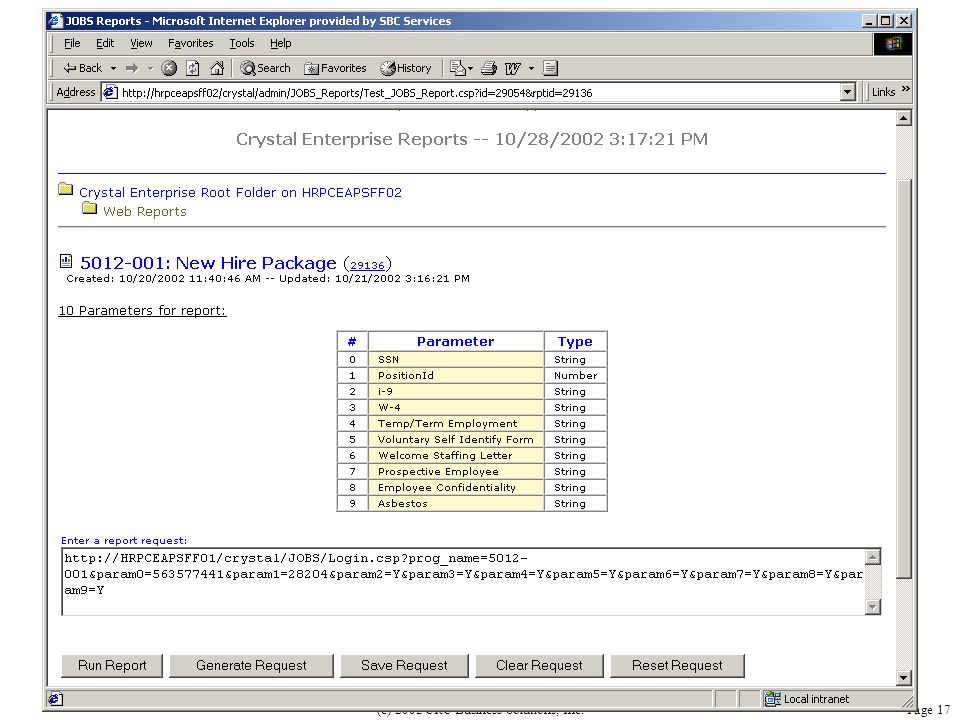Stop page loading icon
Screen dimensions: 960x720
click(x=169, y=68)
